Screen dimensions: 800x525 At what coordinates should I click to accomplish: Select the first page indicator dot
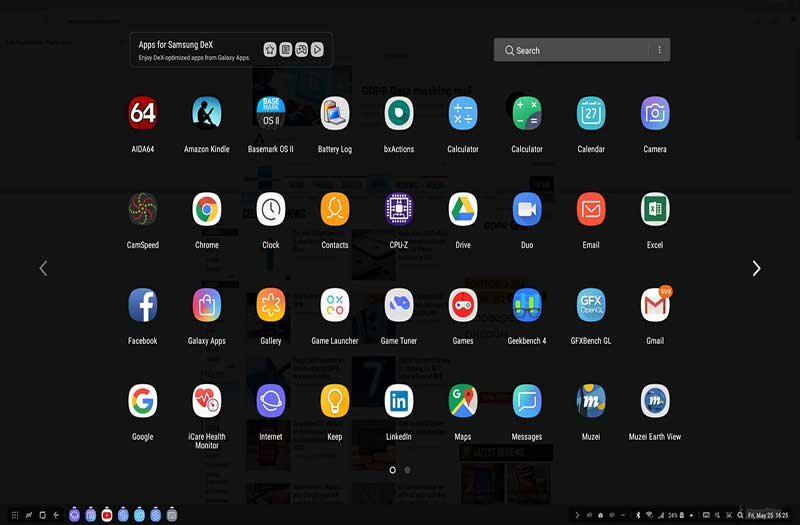[x=392, y=470]
